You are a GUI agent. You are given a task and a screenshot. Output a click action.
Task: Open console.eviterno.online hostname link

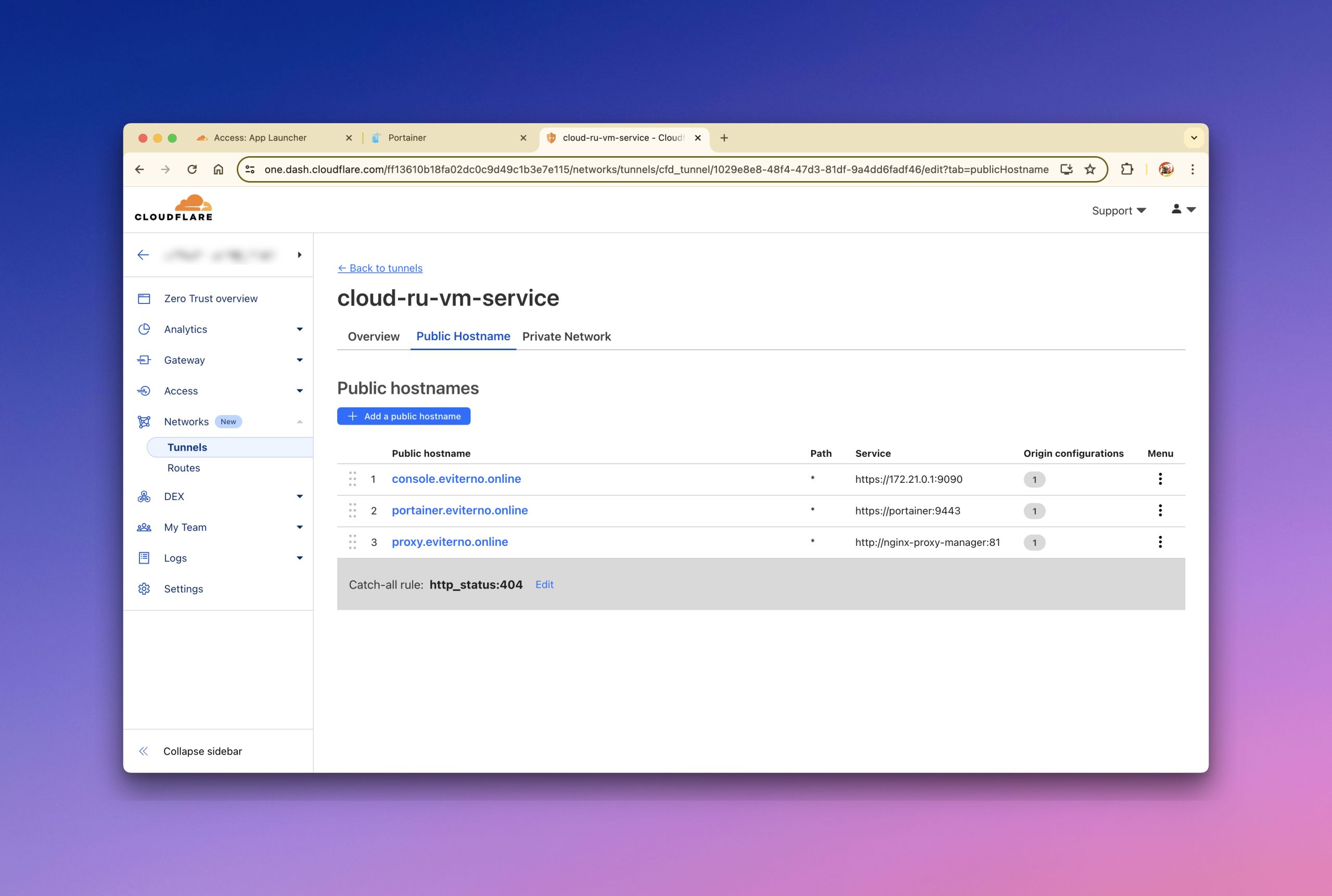(456, 479)
